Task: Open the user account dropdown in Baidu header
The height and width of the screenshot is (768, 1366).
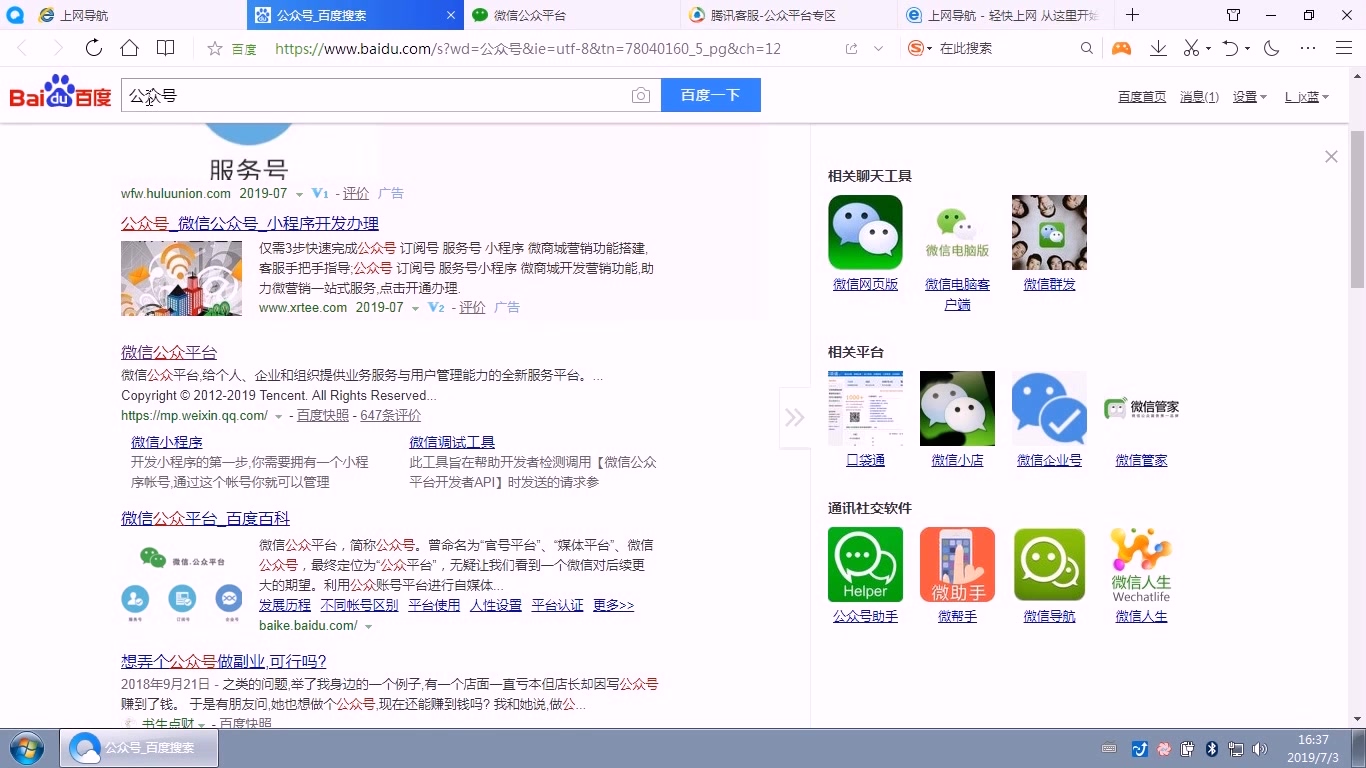Action: 1307,97
